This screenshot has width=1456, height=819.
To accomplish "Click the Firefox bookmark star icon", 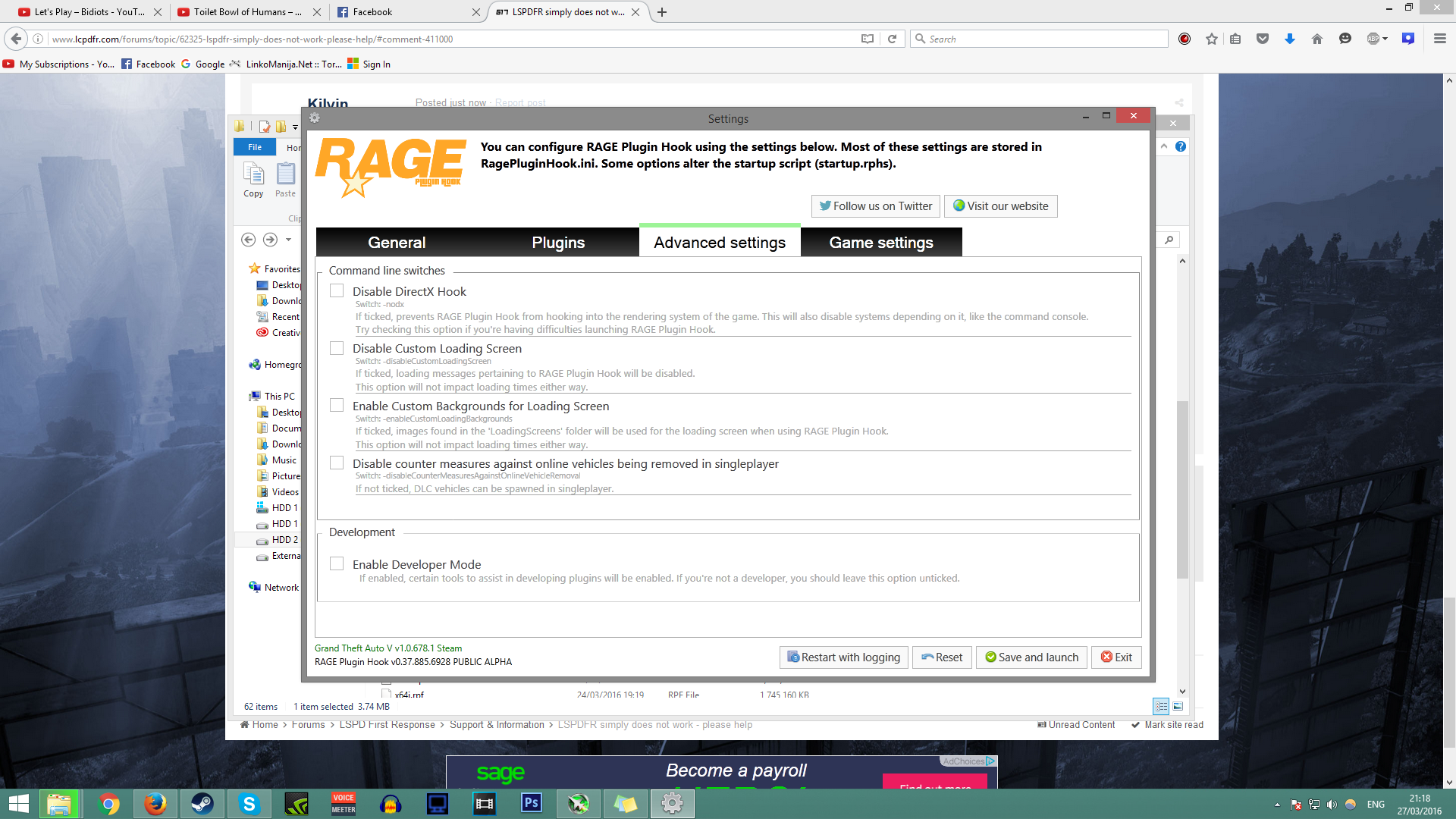I will (x=1211, y=39).
